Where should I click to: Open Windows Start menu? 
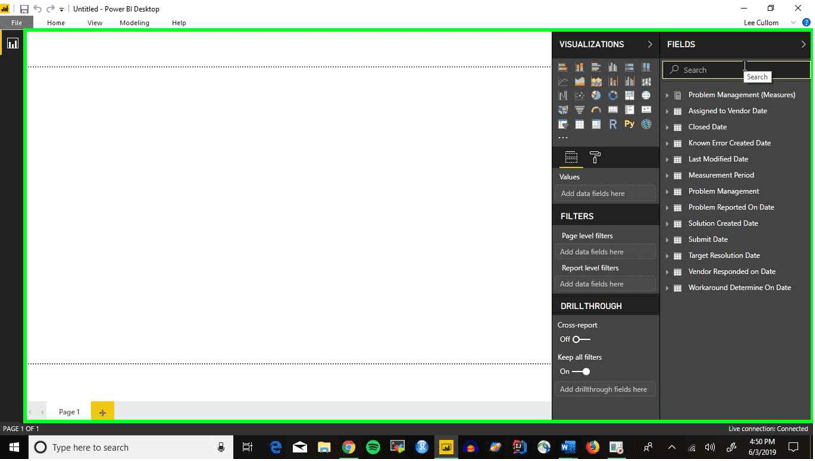(x=14, y=447)
